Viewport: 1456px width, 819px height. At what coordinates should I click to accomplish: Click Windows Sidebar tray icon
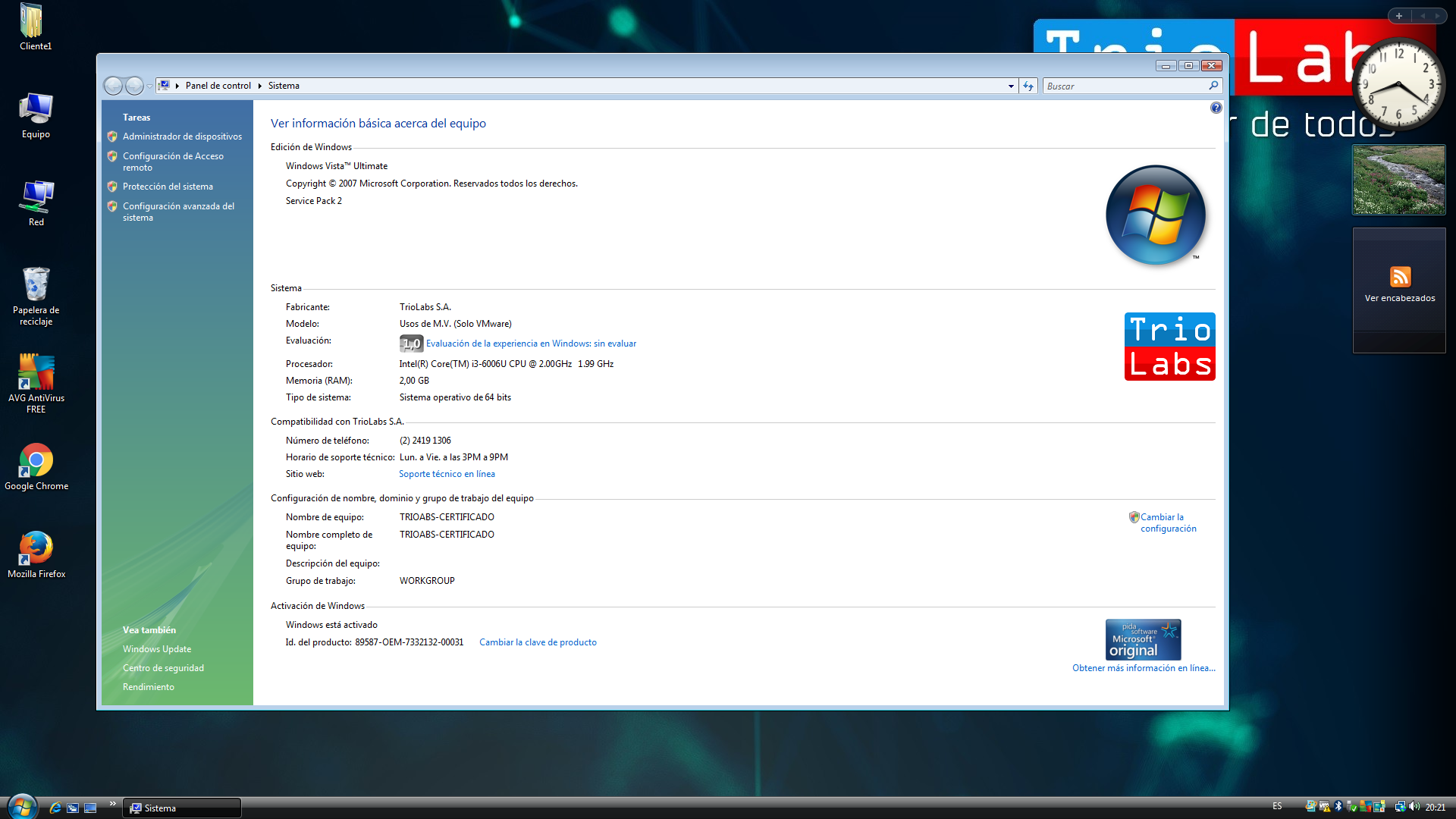[x=1379, y=806]
